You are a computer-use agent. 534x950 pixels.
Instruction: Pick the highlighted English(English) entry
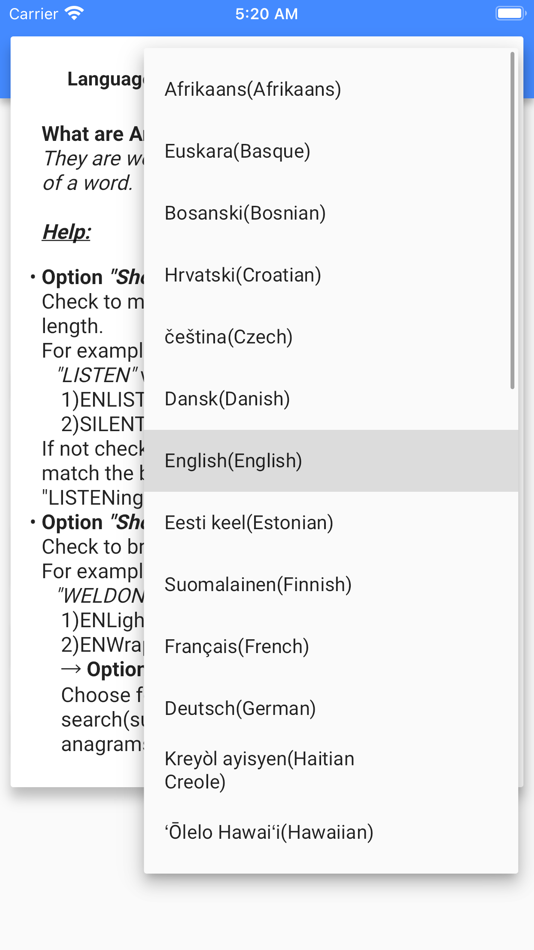tap(331, 460)
